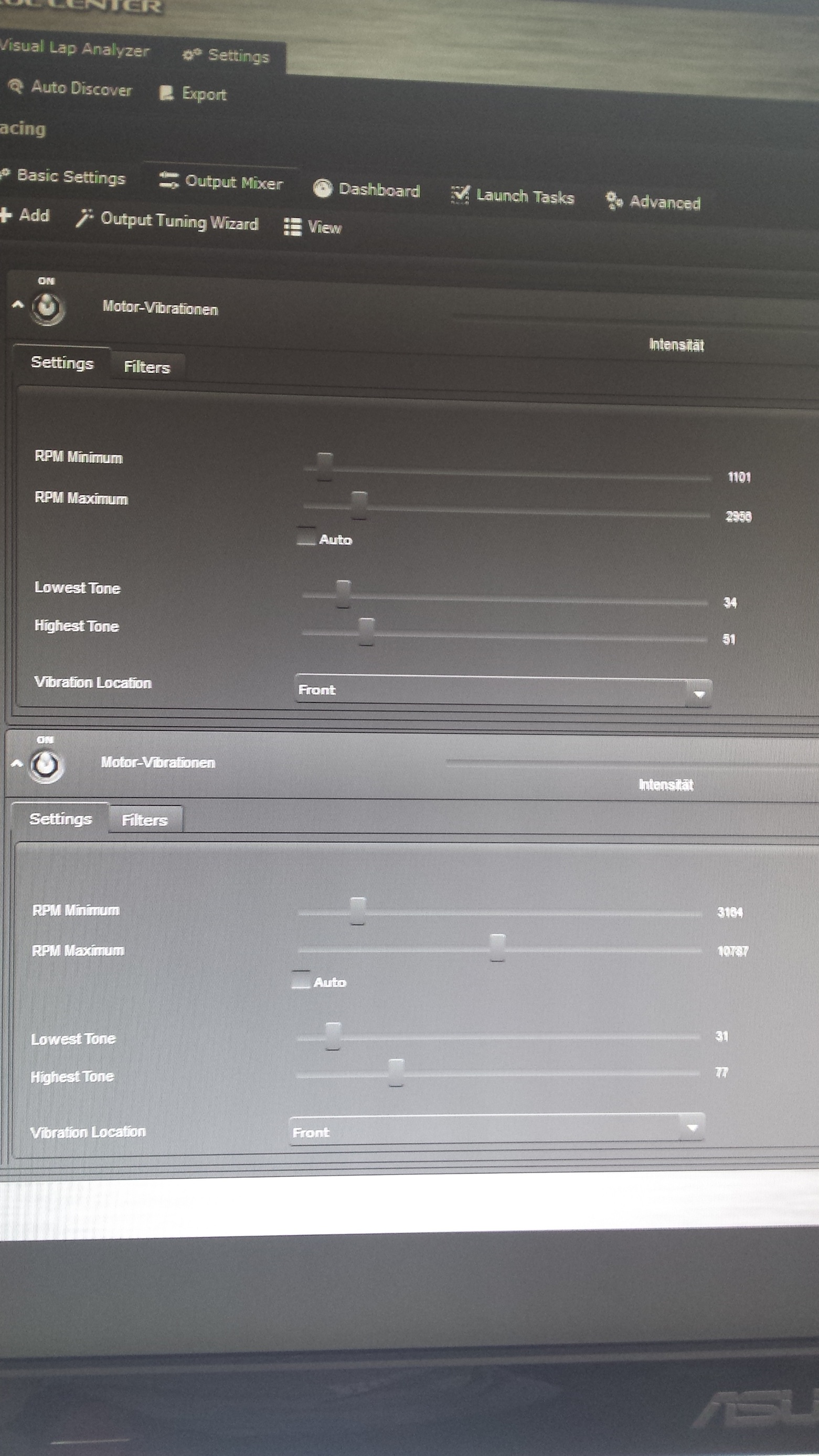Click the View button label

coord(324,227)
